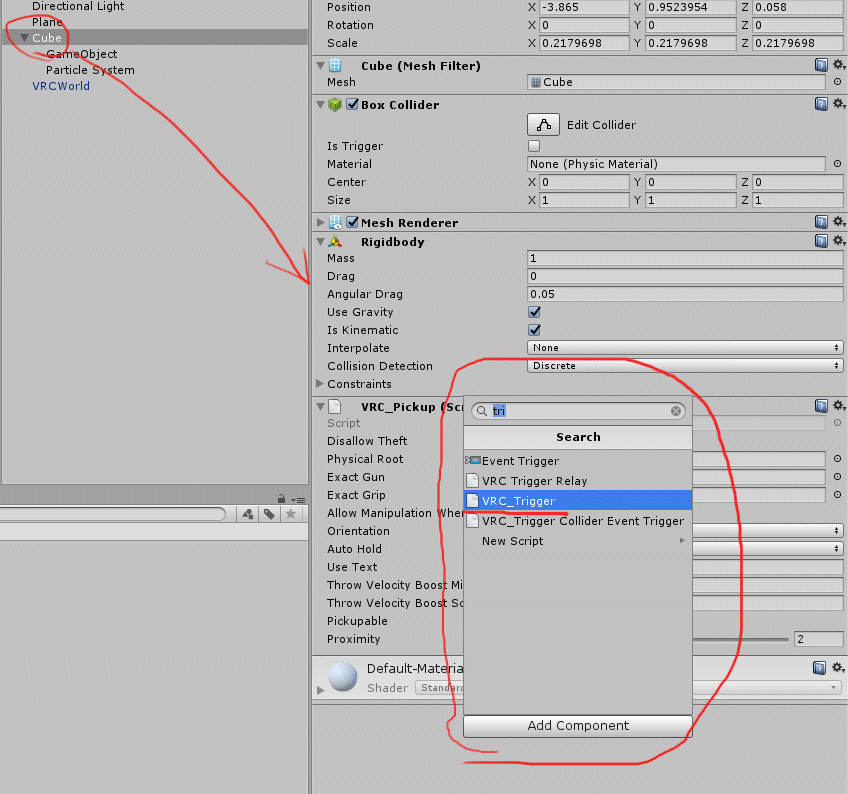
Task: Select VRCWorld in the Hierarchy
Action: 61,86
